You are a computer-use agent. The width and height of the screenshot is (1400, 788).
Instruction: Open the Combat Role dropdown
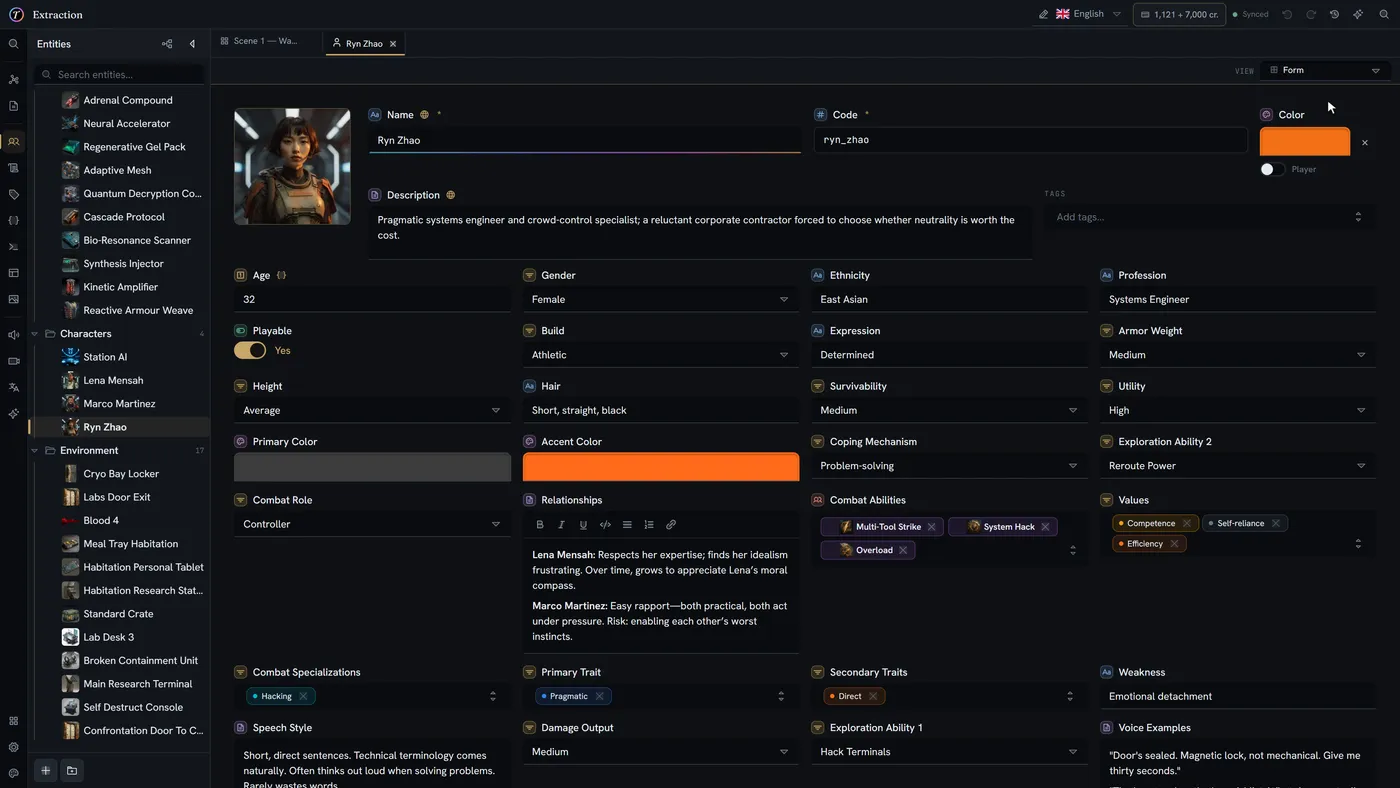pos(372,524)
